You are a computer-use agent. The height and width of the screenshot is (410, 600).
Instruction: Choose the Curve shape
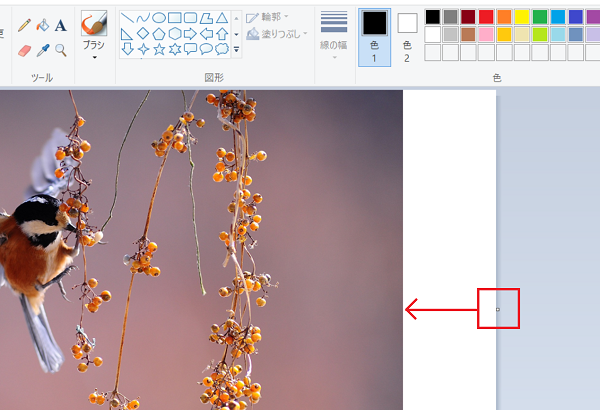(x=143, y=18)
